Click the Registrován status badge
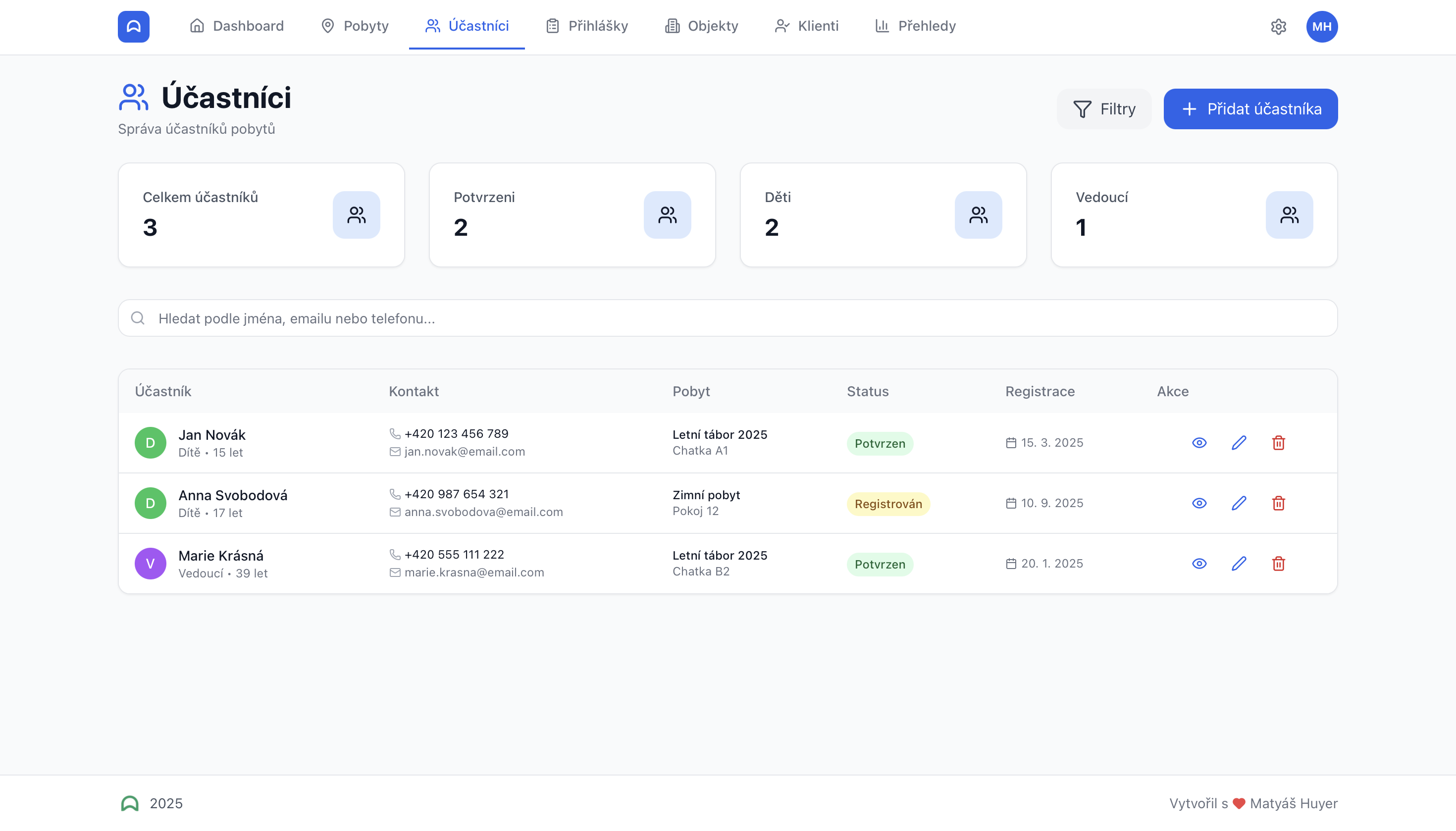Screen dimensions: 1456x831 (x=887, y=503)
